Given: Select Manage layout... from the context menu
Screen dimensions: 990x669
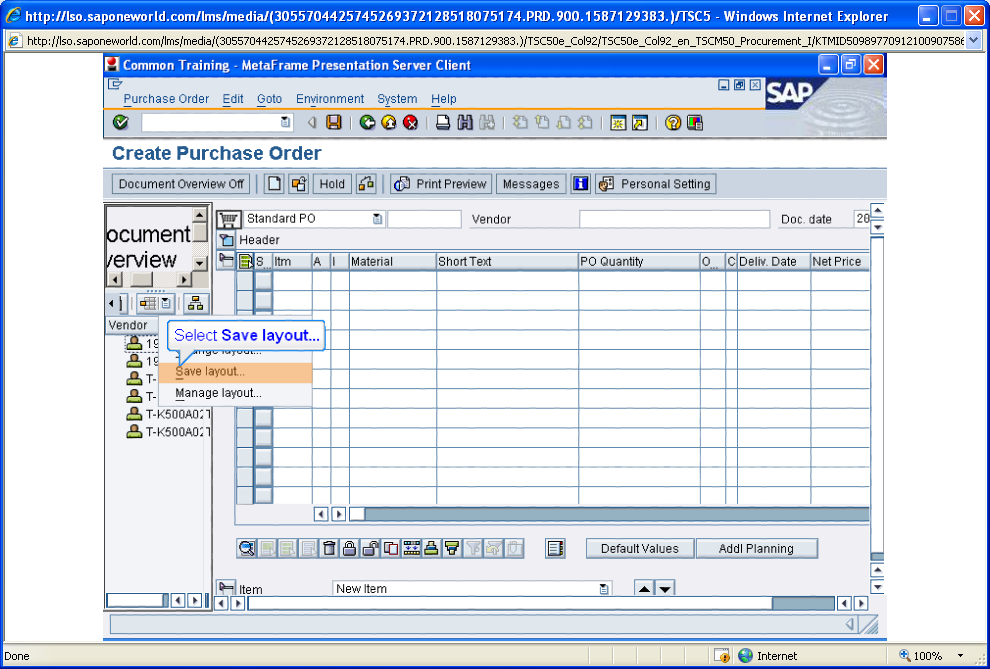Looking at the screenshot, I should tap(235, 393).
